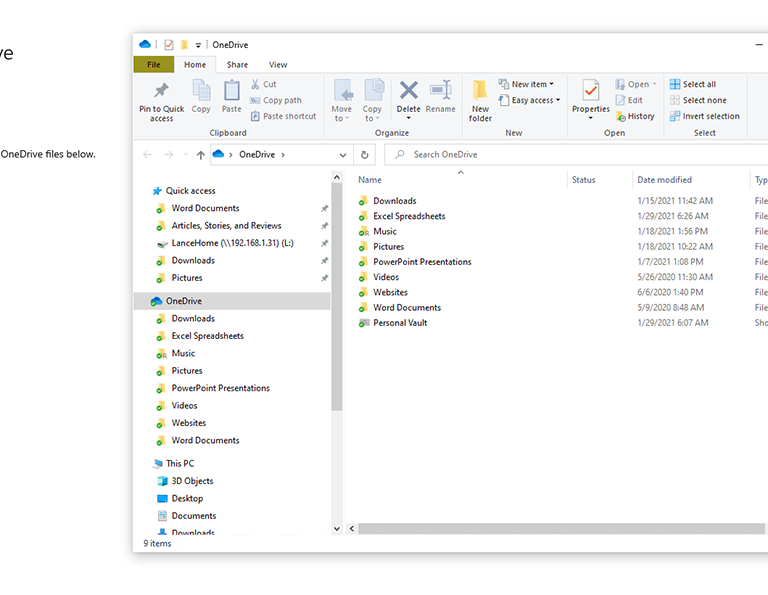Select Articles, Stories, and Reviews quick access
The height and width of the screenshot is (595, 768).
coord(218,226)
